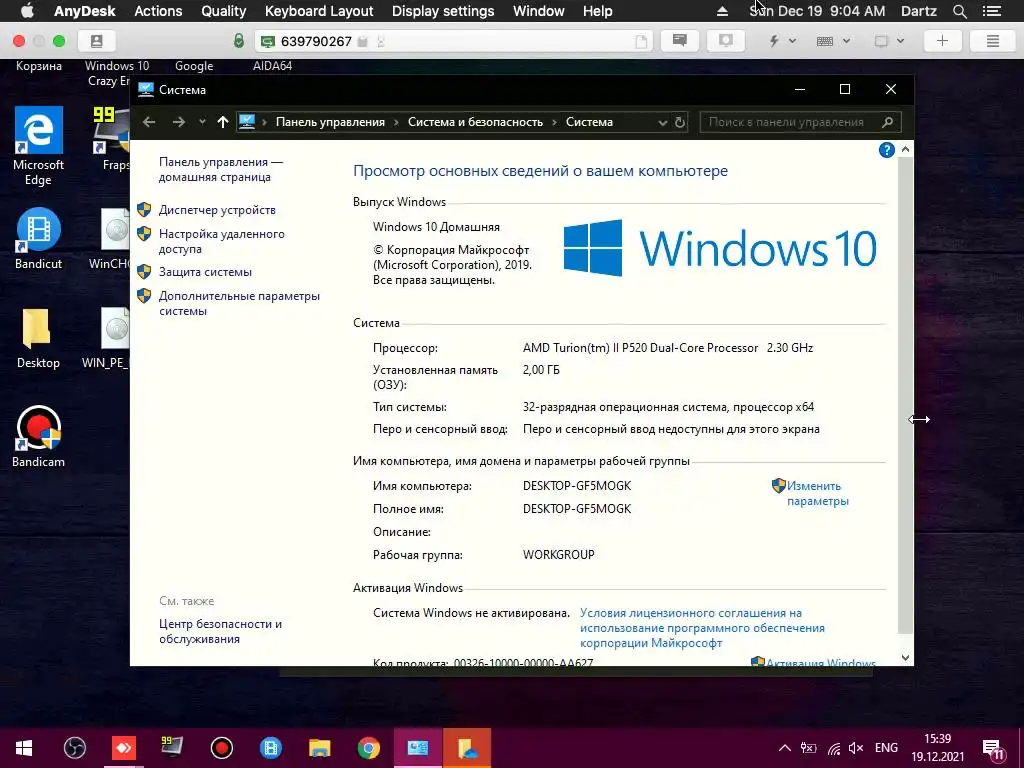Click the Wi-Fi network tray icon
Screen dimensions: 1024x768
click(833, 748)
